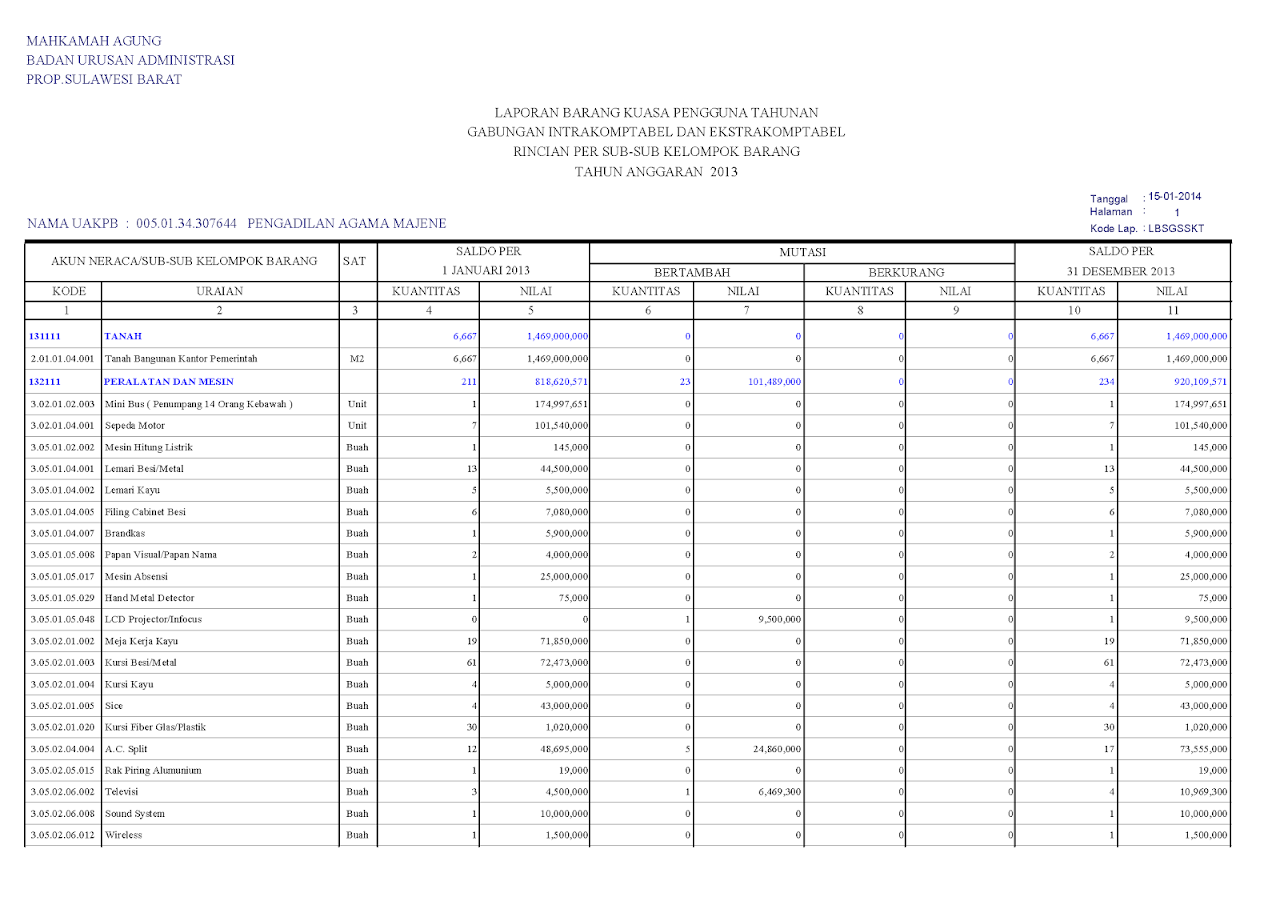Viewport: 1280px width, 905px height.
Task: Select code 3.05.01.04.002 for Lemari Kayu
Action: coord(62,490)
